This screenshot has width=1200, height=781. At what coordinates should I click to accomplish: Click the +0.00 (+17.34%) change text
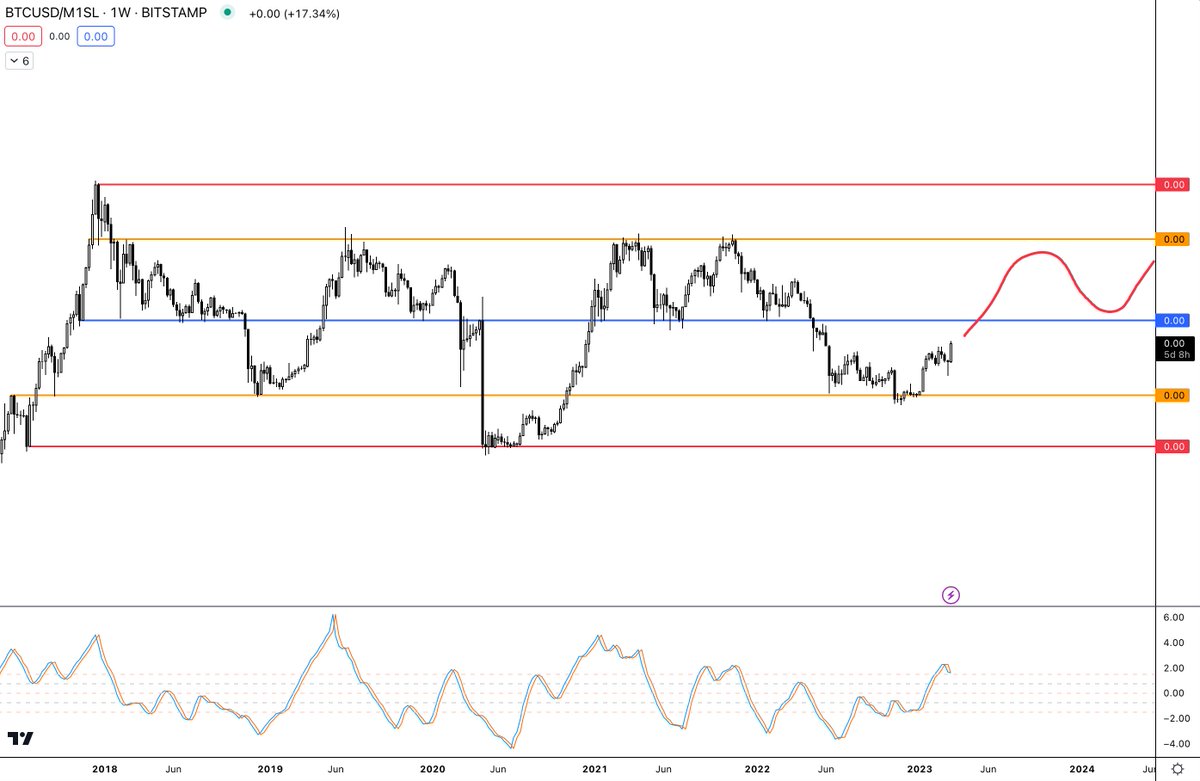point(295,14)
